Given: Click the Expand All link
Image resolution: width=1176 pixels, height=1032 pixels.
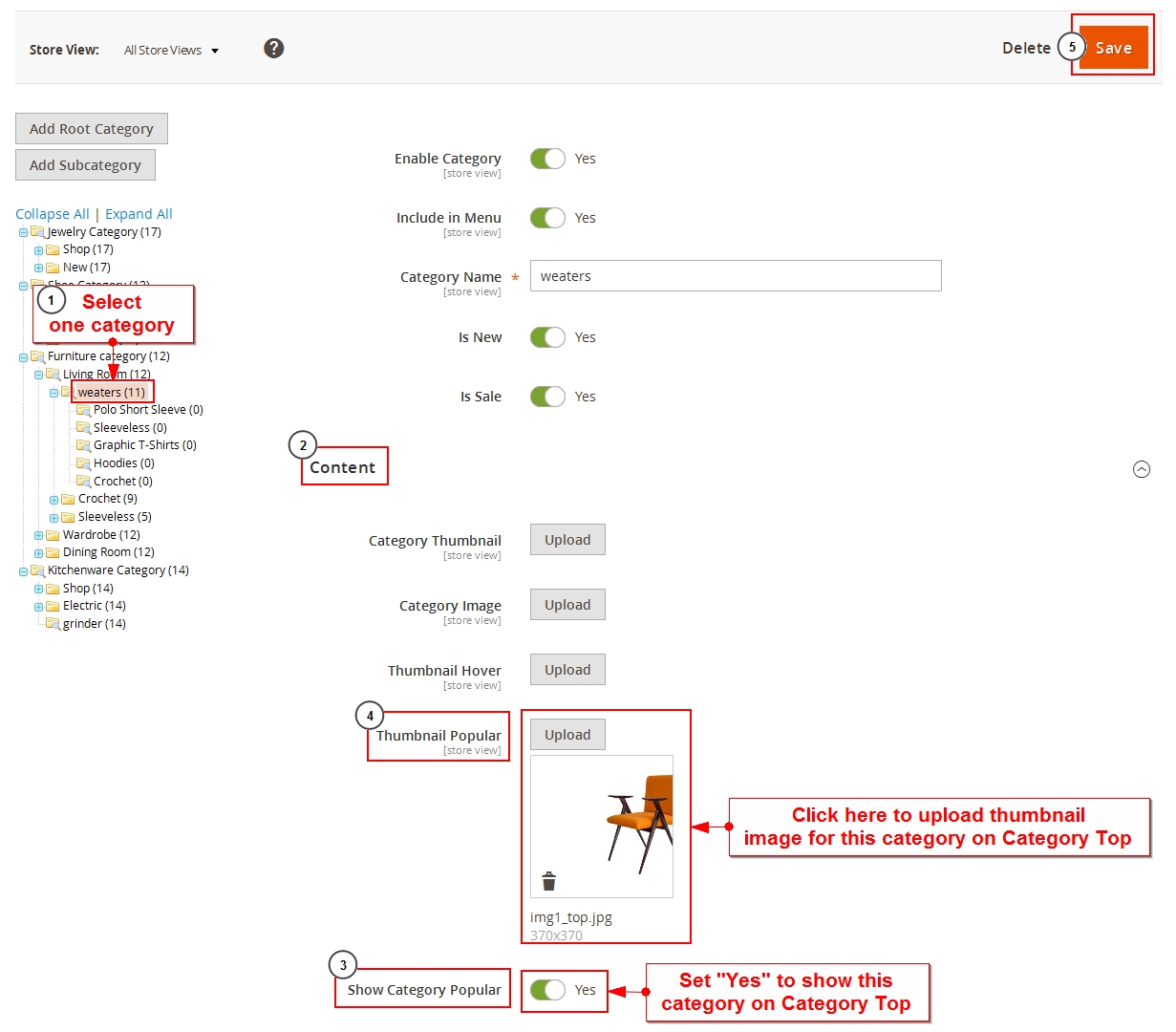Looking at the screenshot, I should click(x=139, y=214).
